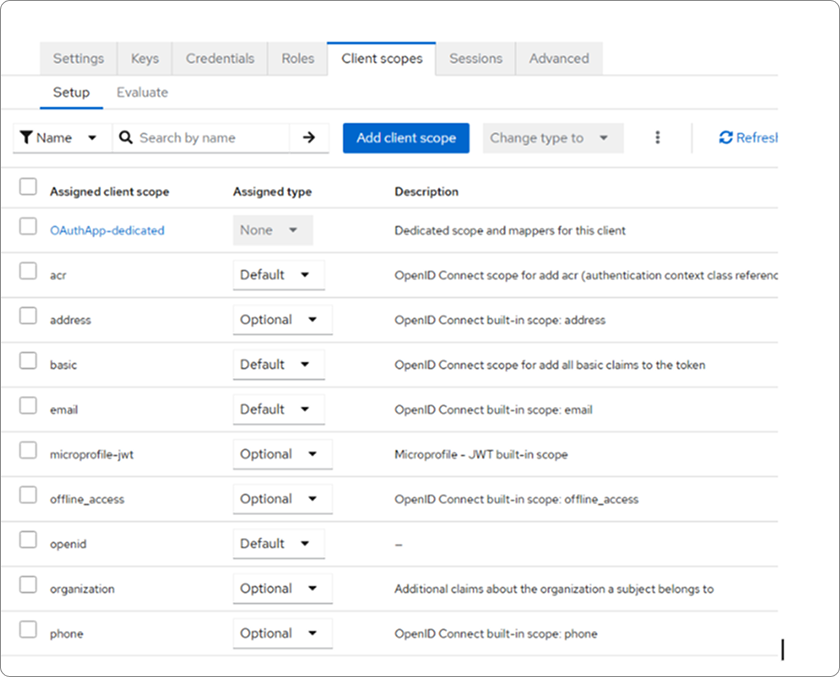The height and width of the screenshot is (677, 840).
Task: Open offline_access assigned type dropdown
Action: (x=281, y=499)
